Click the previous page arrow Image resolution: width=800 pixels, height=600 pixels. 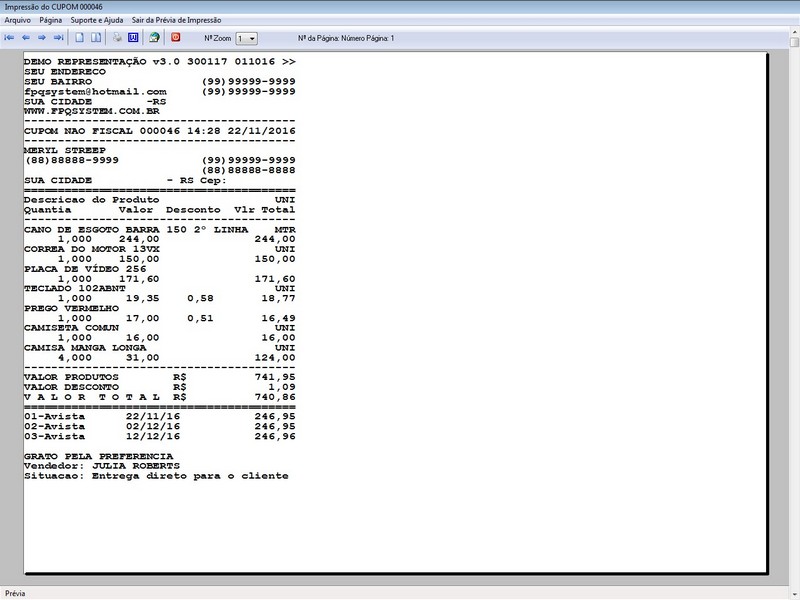(x=26, y=38)
